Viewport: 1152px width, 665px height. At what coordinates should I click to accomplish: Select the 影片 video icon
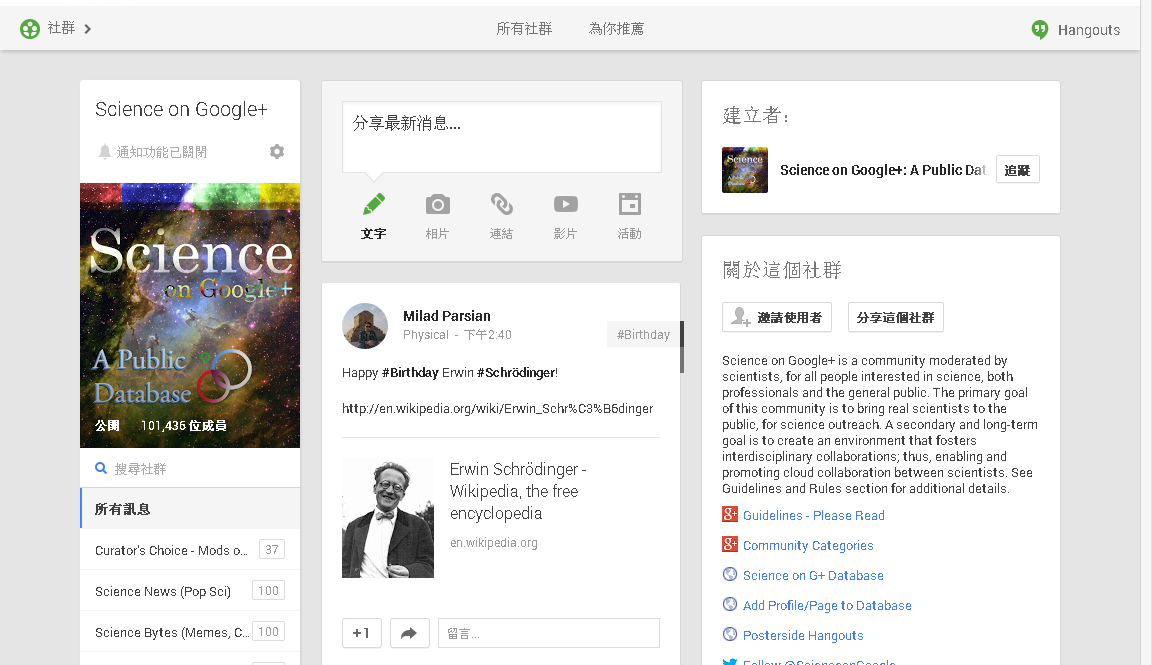pos(566,204)
